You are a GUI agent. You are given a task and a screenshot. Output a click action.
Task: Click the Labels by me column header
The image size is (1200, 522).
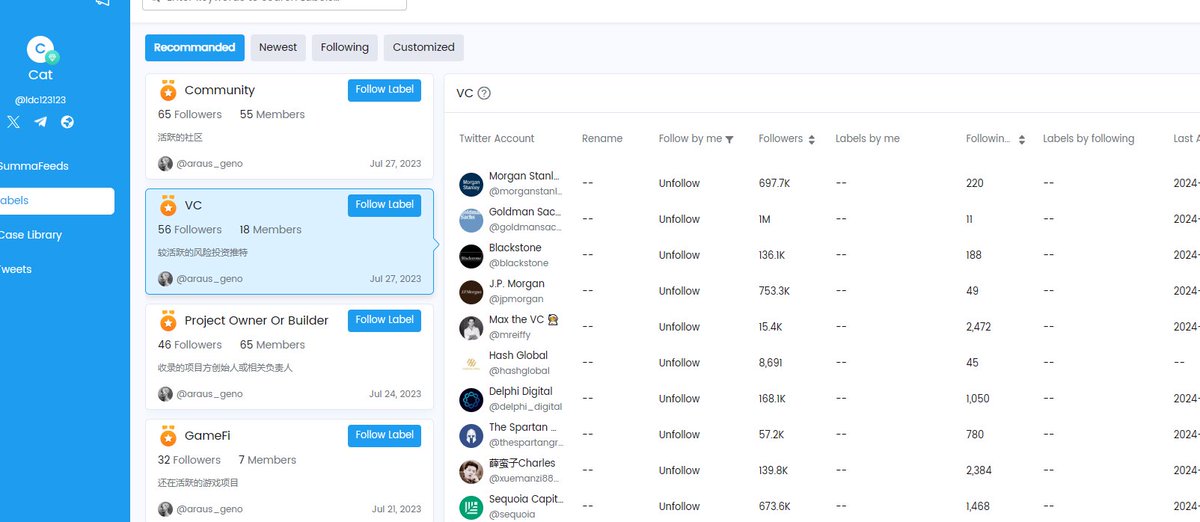[867, 139]
